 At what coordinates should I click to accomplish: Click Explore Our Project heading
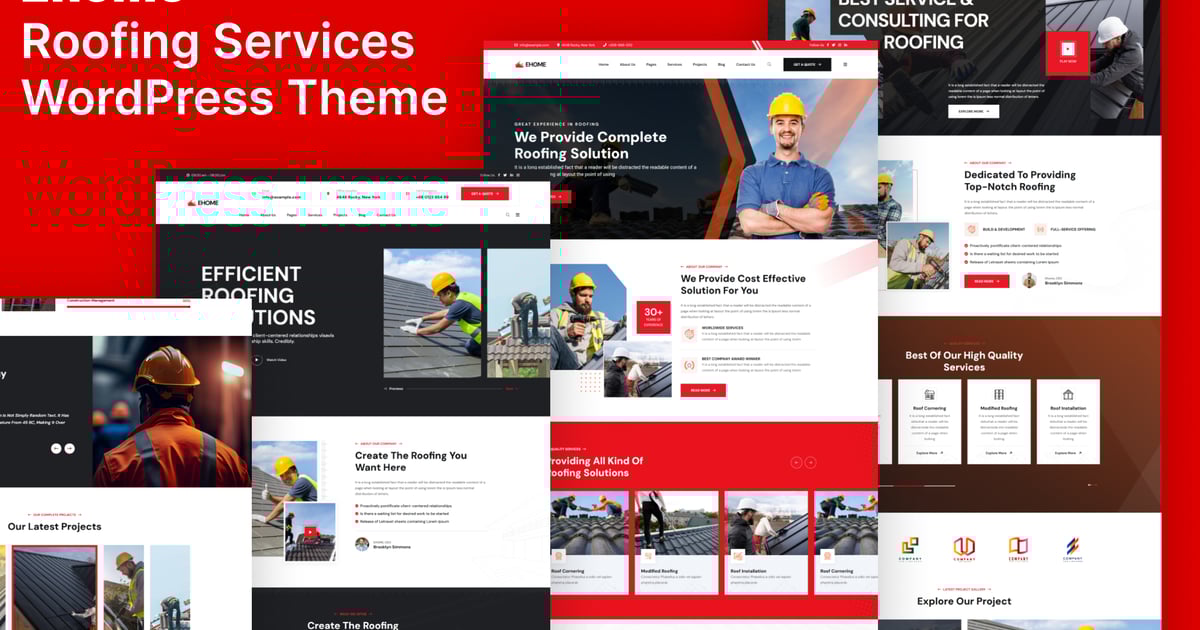964,601
